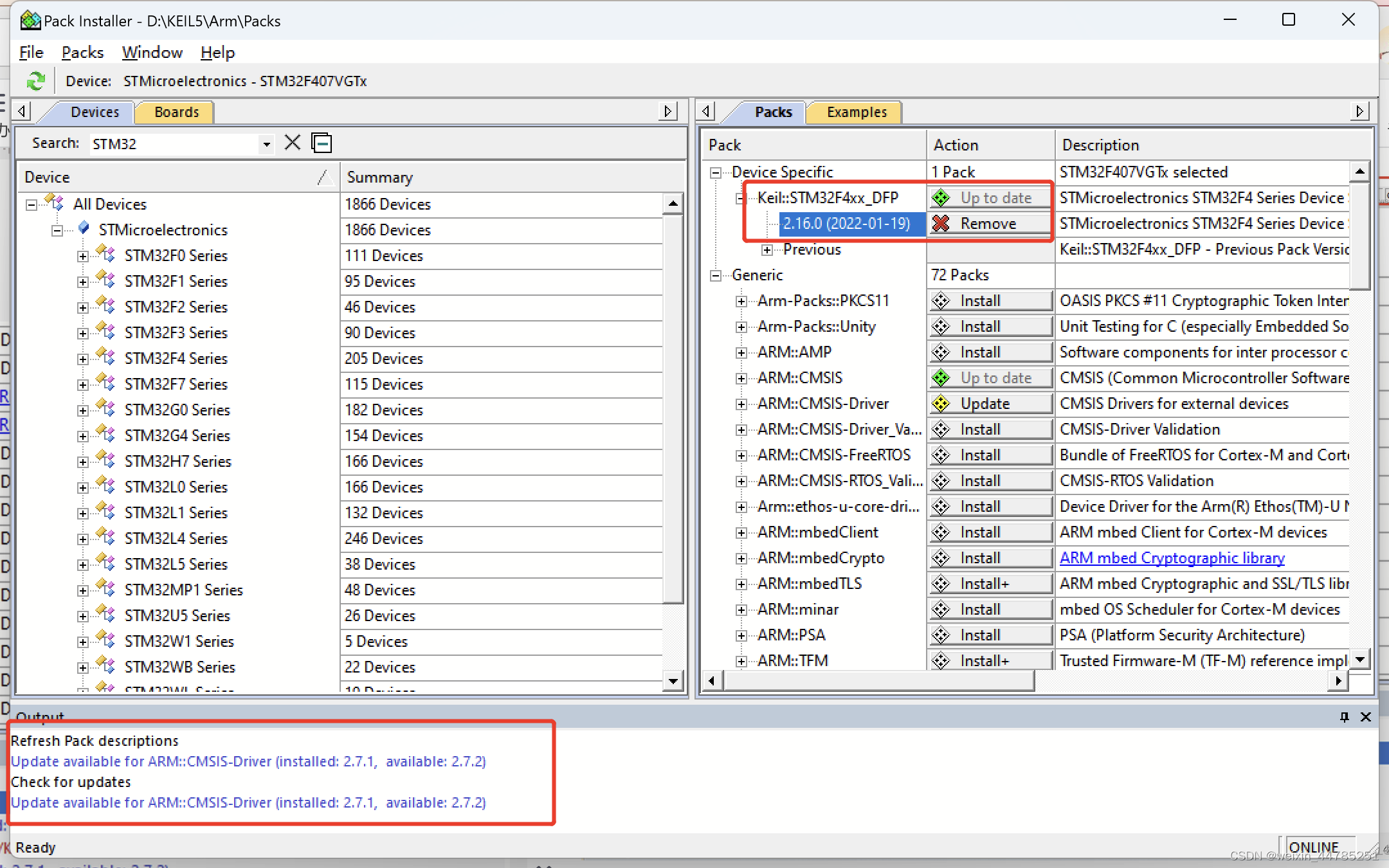Open the search history dropdown arrow
Image resolution: width=1389 pixels, height=868 pixels.
tap(266, 144)
